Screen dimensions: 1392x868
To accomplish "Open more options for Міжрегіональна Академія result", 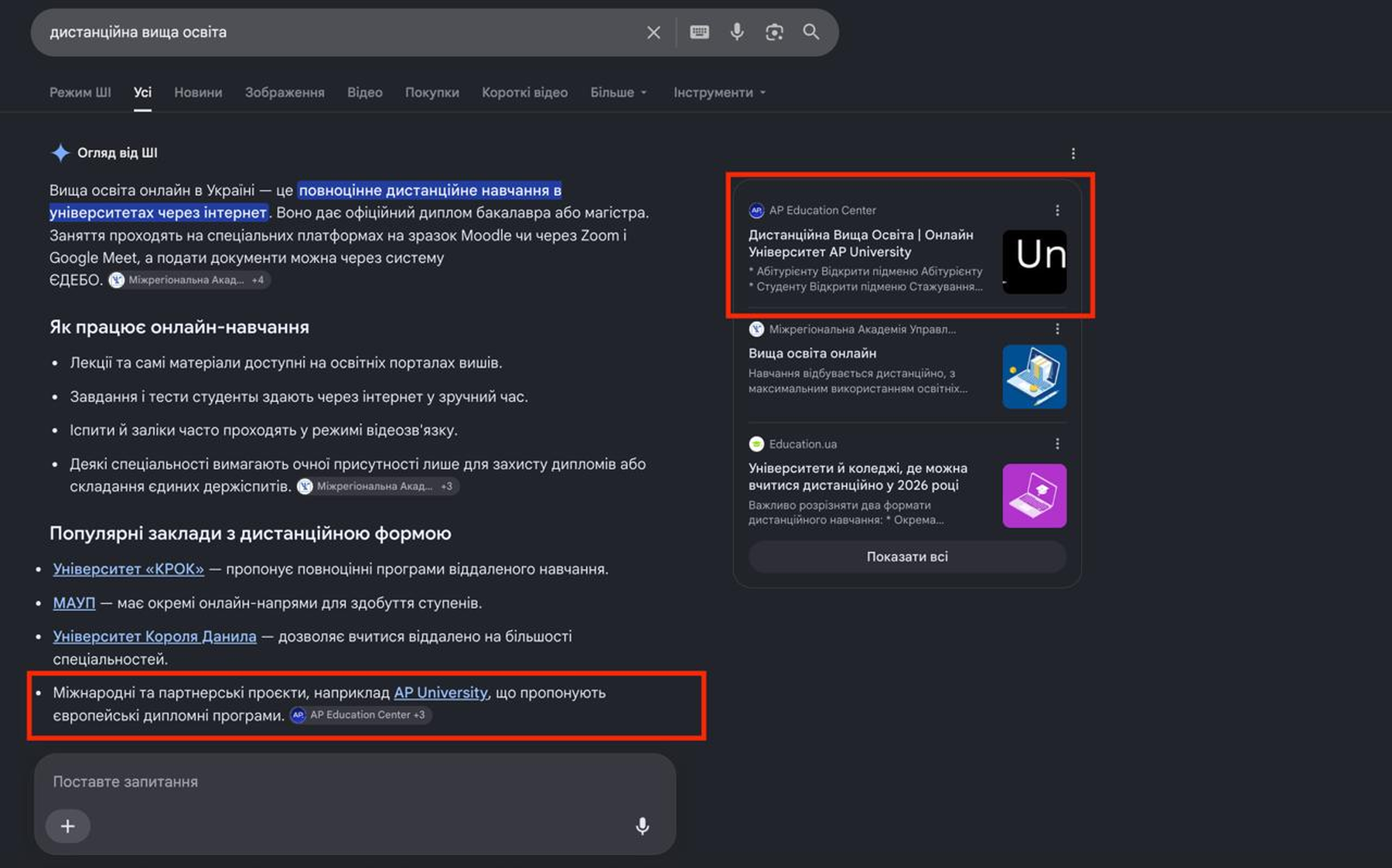I will click(1057, 329).
